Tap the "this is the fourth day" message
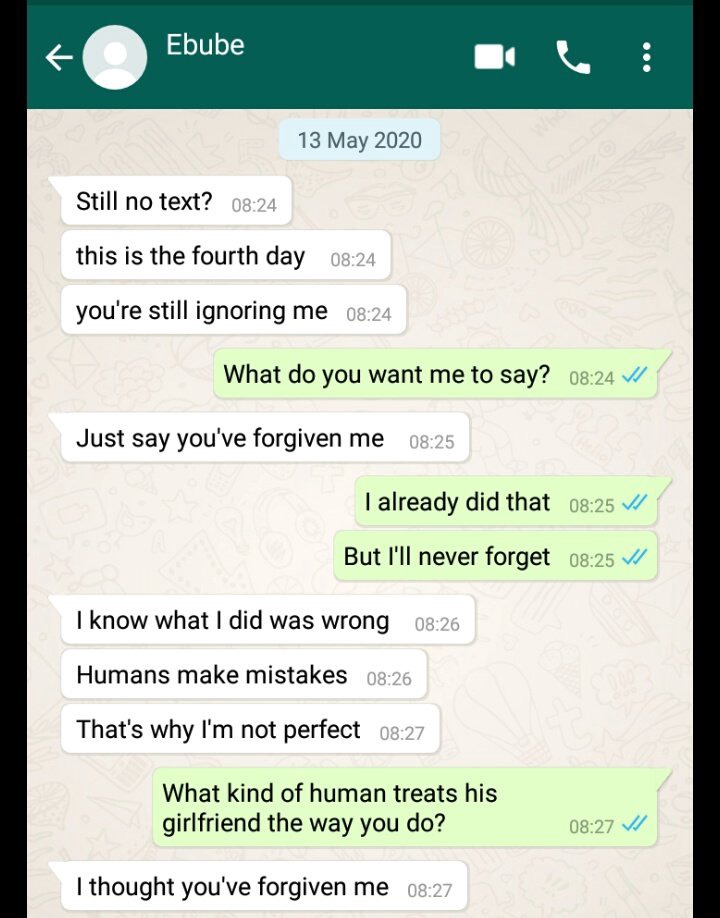 [225, 255]
